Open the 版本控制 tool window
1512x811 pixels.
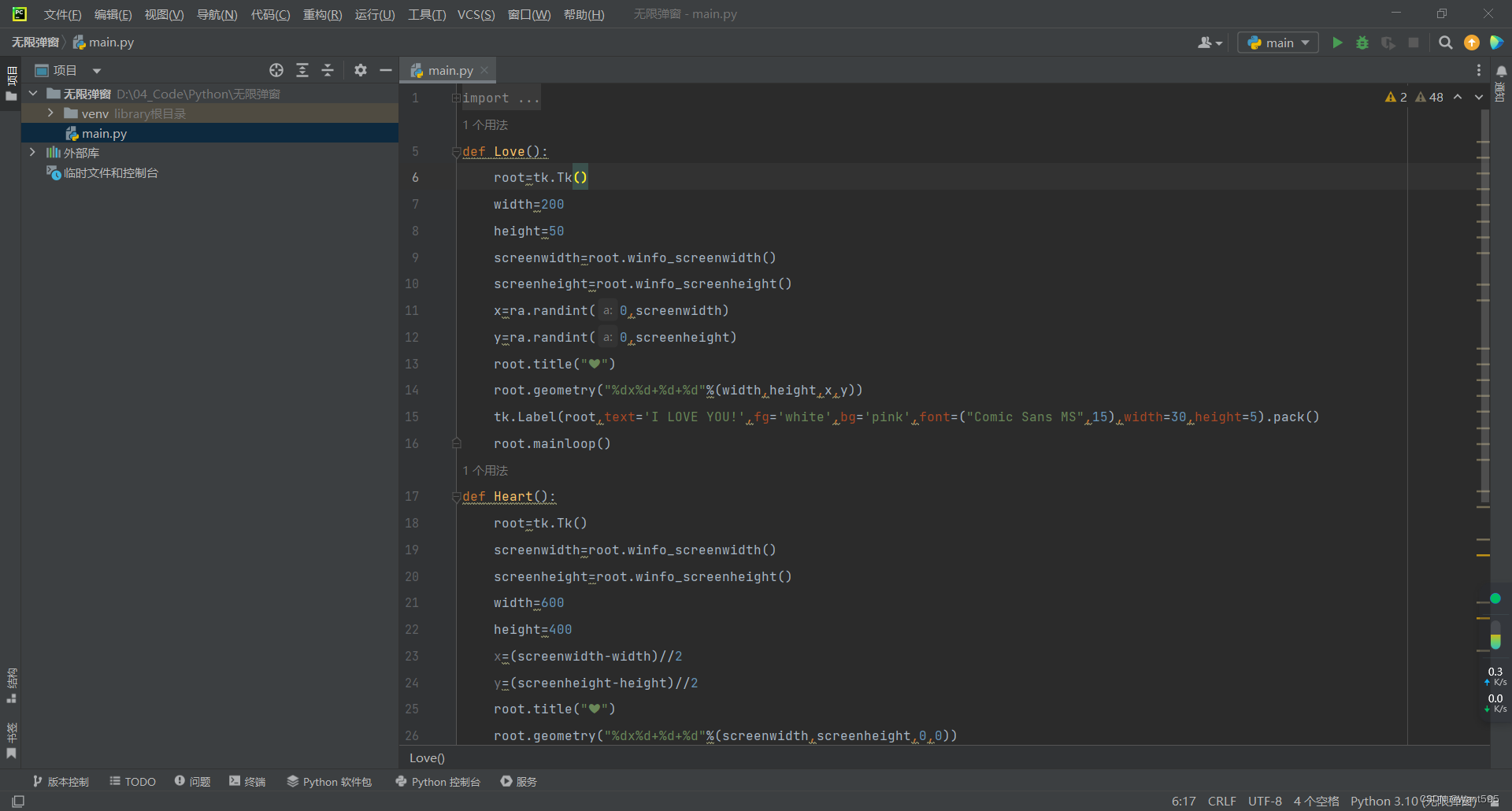[61, 781]
